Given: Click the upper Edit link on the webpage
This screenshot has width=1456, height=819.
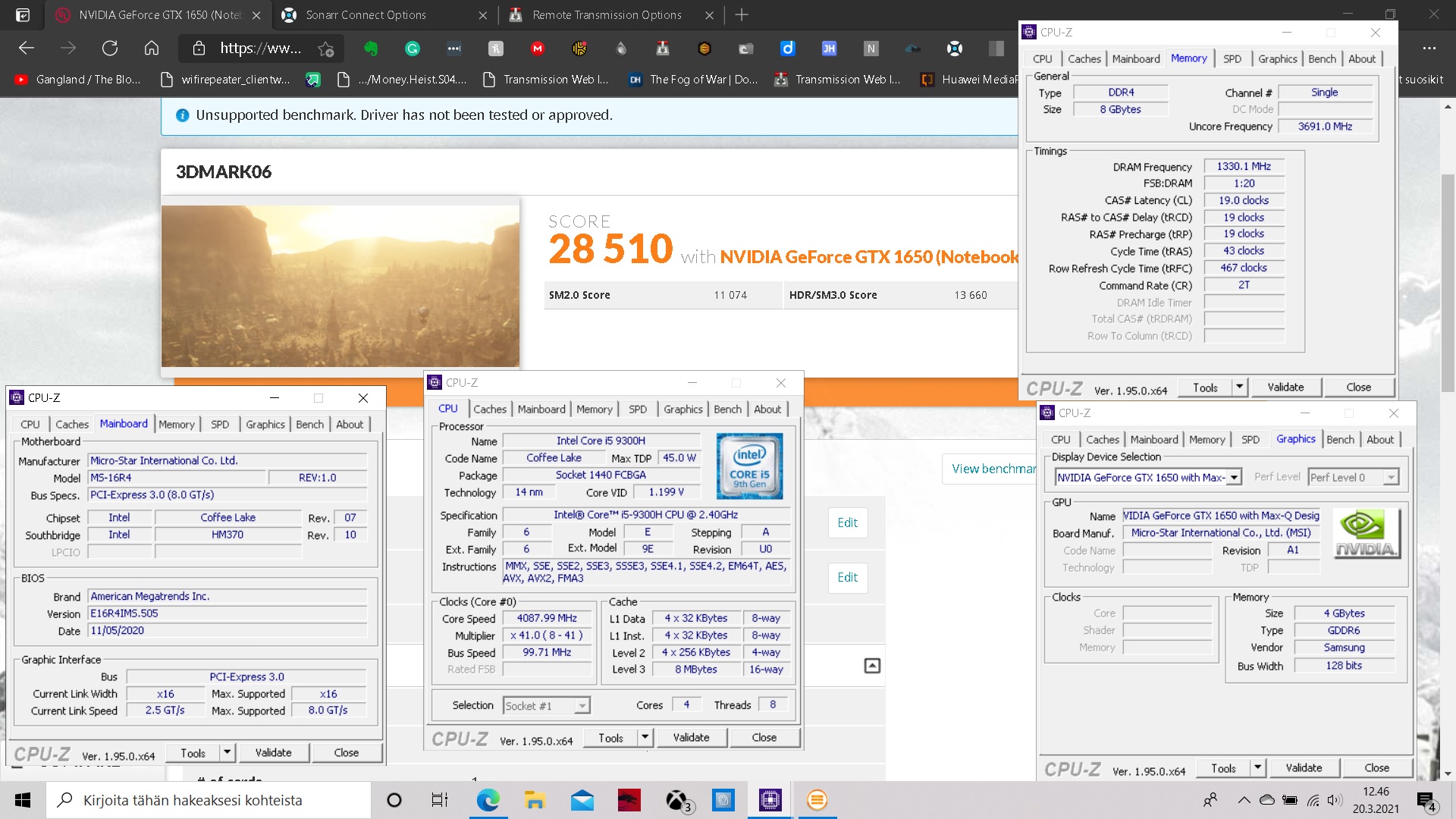Looking at the screenshot, I should tap(847, 522).
